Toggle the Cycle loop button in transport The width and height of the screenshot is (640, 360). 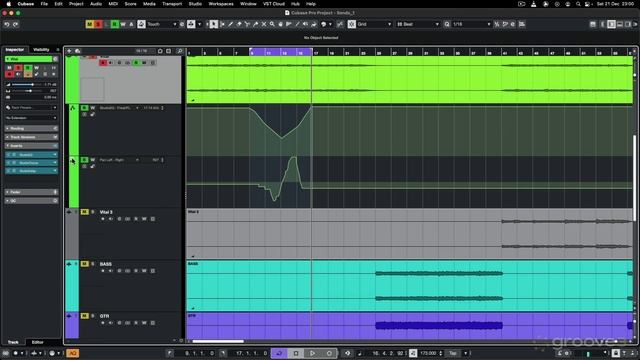click(x=279, y=353)
